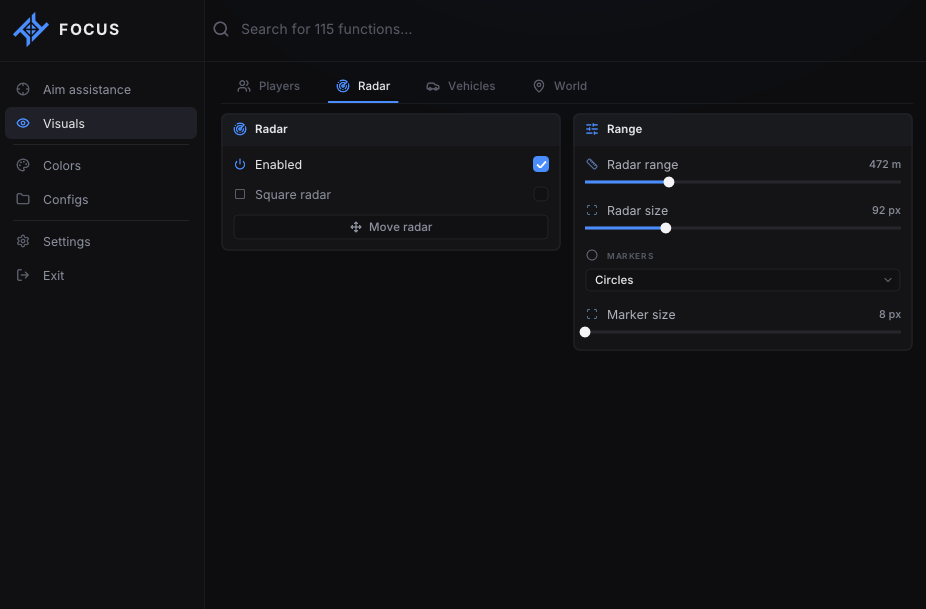926x609 pixels.
Task: Click the Range panel sliders icon
Action: tap(592, 129)
